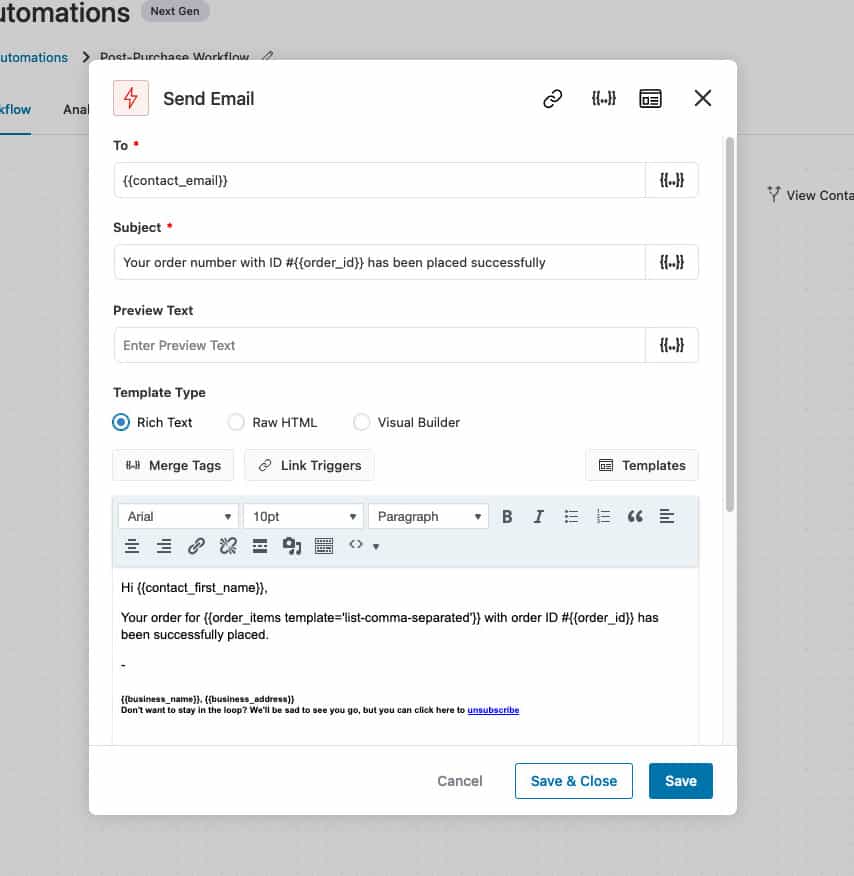
Task: Click the Save button
Action: (680, 780)
